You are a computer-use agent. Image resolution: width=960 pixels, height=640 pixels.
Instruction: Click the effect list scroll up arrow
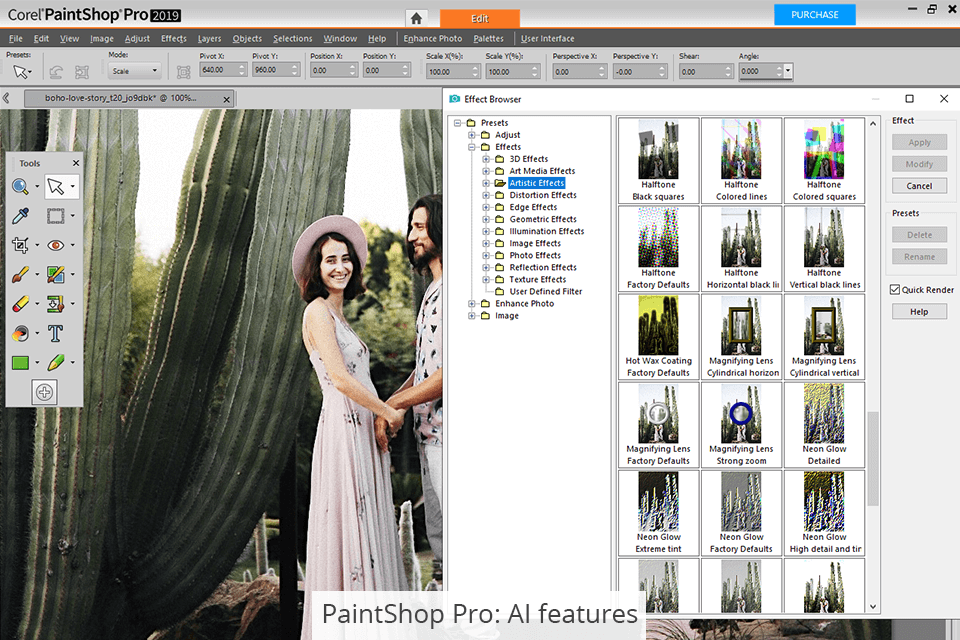[873, 124]
